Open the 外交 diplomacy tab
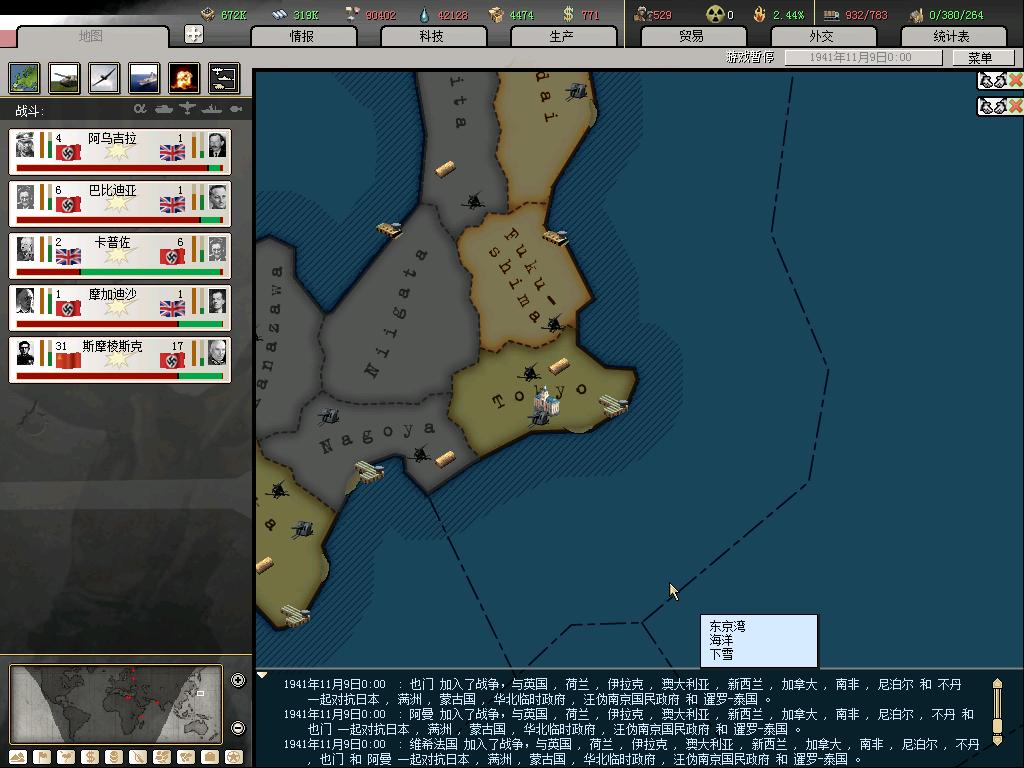This screenshot has height=768, width=1024. [821, 36]
